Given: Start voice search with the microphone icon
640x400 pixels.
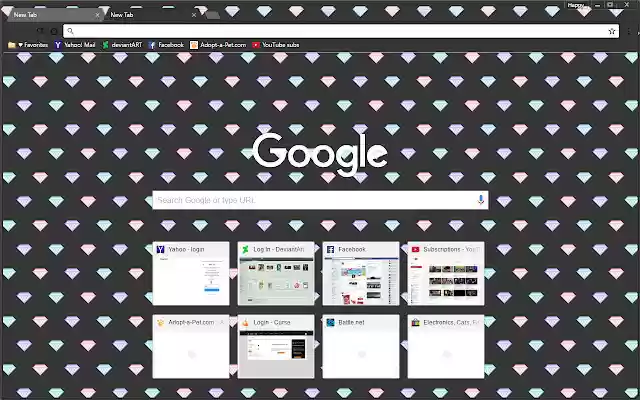Looking at the screenshot, I should [480, 200].
